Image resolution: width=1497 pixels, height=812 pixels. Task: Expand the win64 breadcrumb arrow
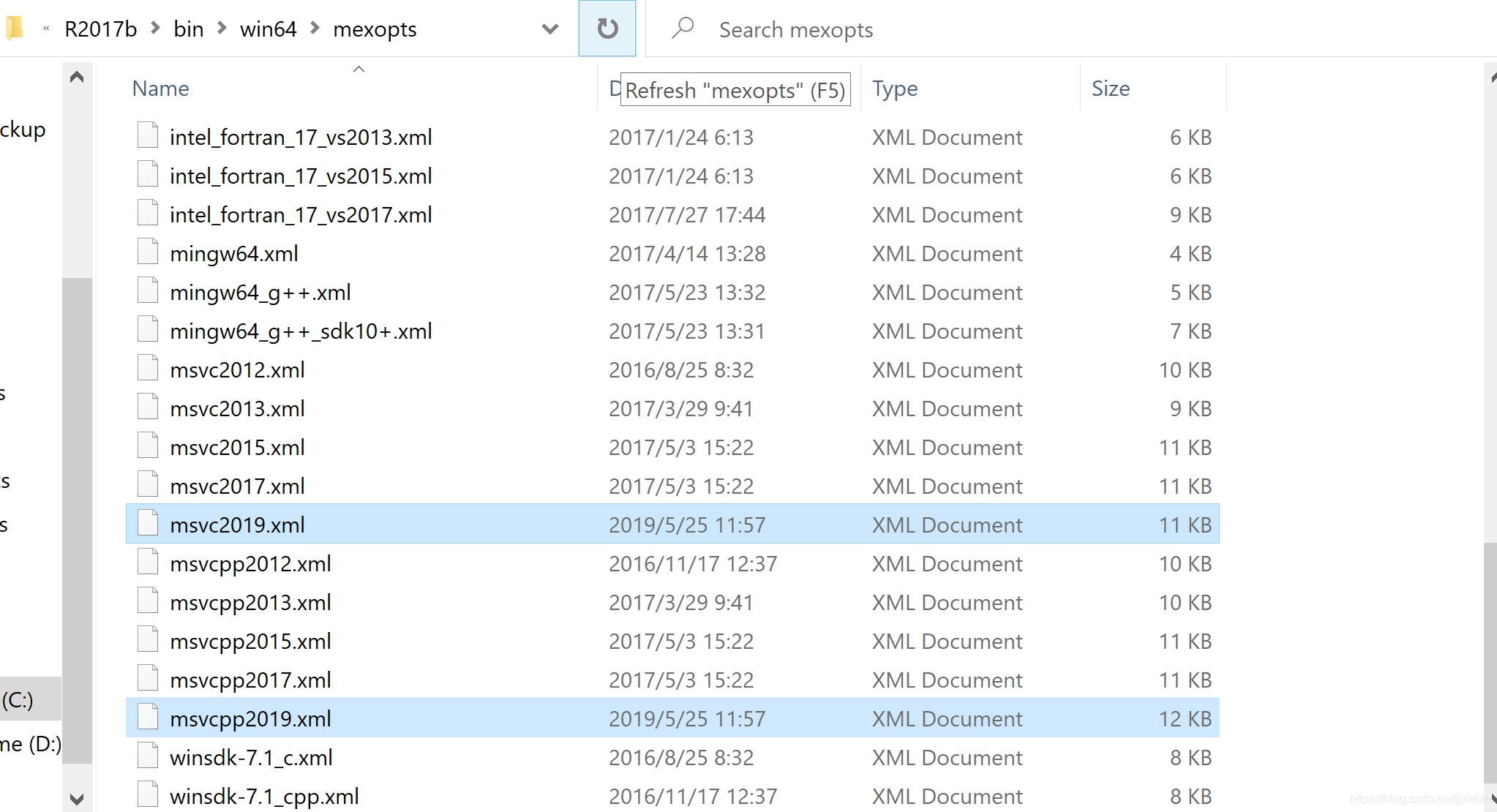tap(315, 28)
